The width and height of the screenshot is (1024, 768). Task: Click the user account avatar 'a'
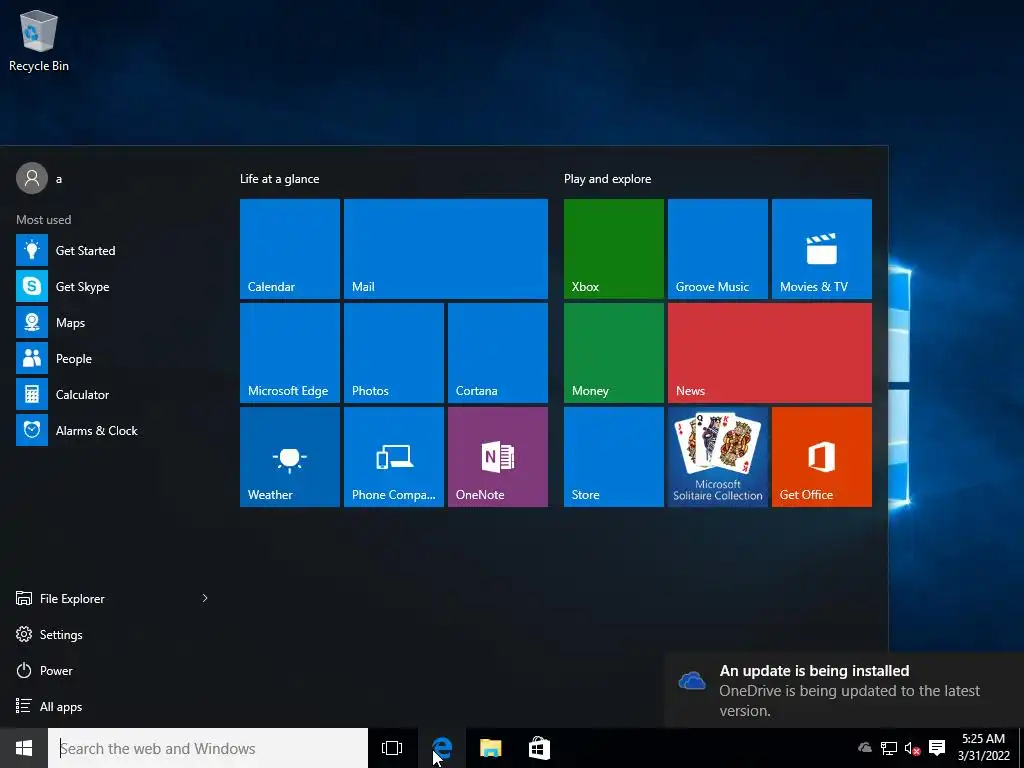(32, 178)
